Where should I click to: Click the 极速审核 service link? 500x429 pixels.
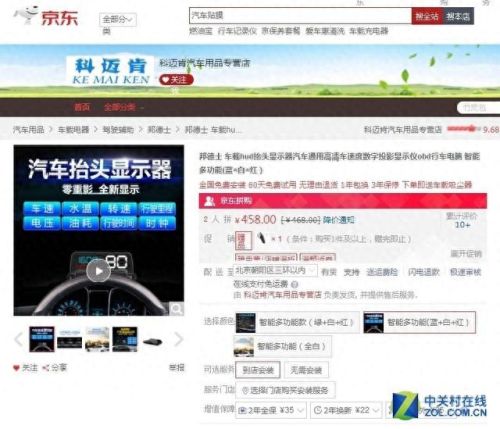pos(466,272)
